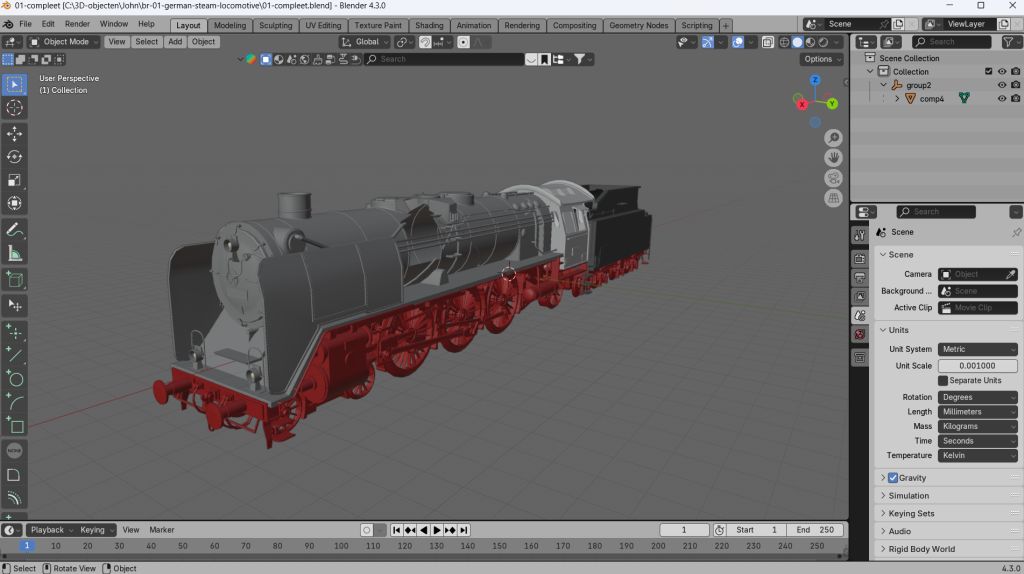Image resolution: width=1024 pixels, height=574 pixels.
Task: Open the Keying menu in the timeline
Action: pos(92,530)
